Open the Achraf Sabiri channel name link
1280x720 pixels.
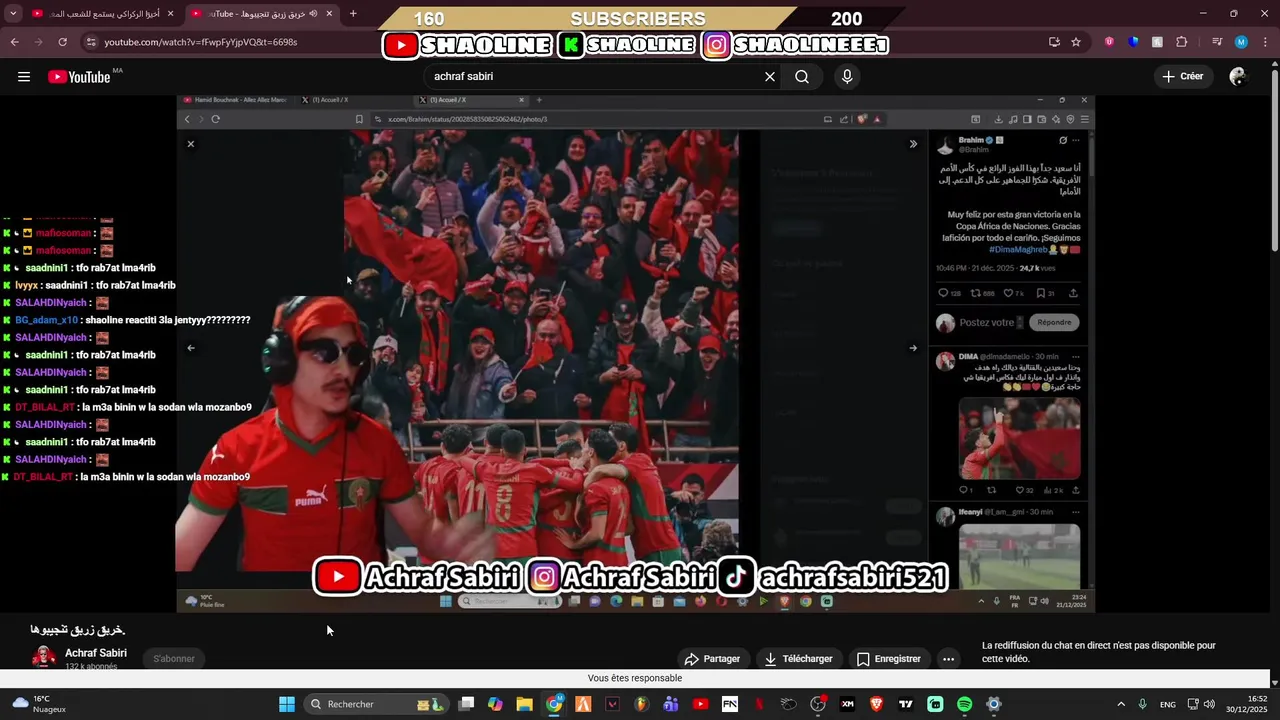click(x=96, y=653)
